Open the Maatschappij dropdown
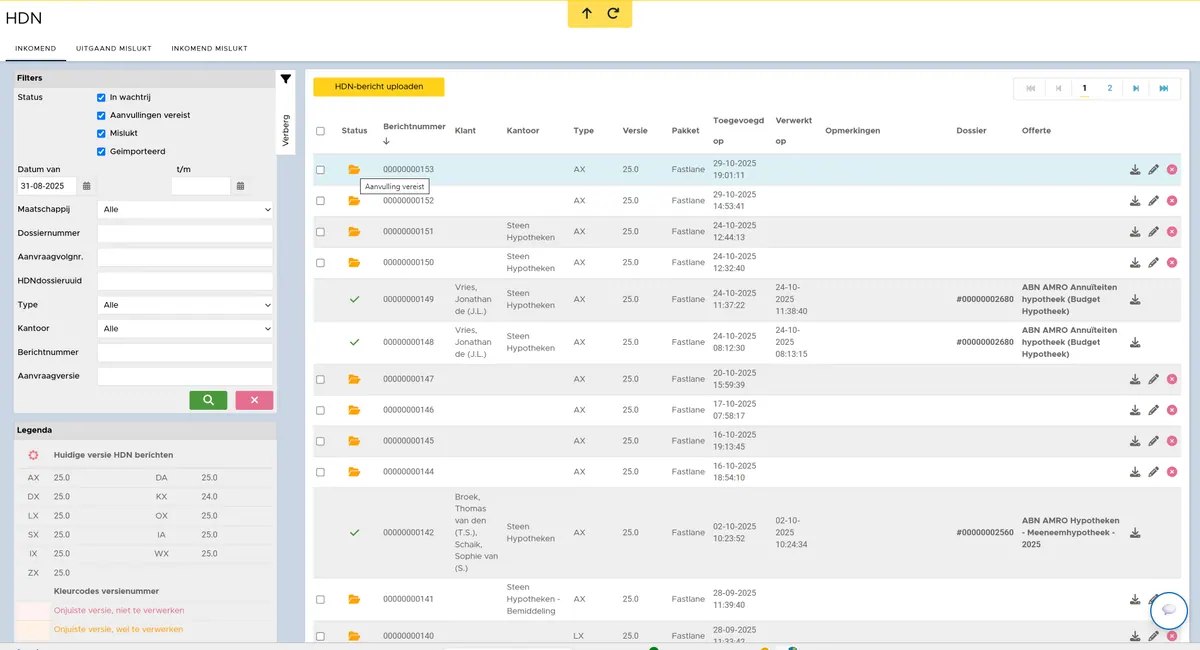1200x650 pixels. pyautogui.click(x=185, y=210)
